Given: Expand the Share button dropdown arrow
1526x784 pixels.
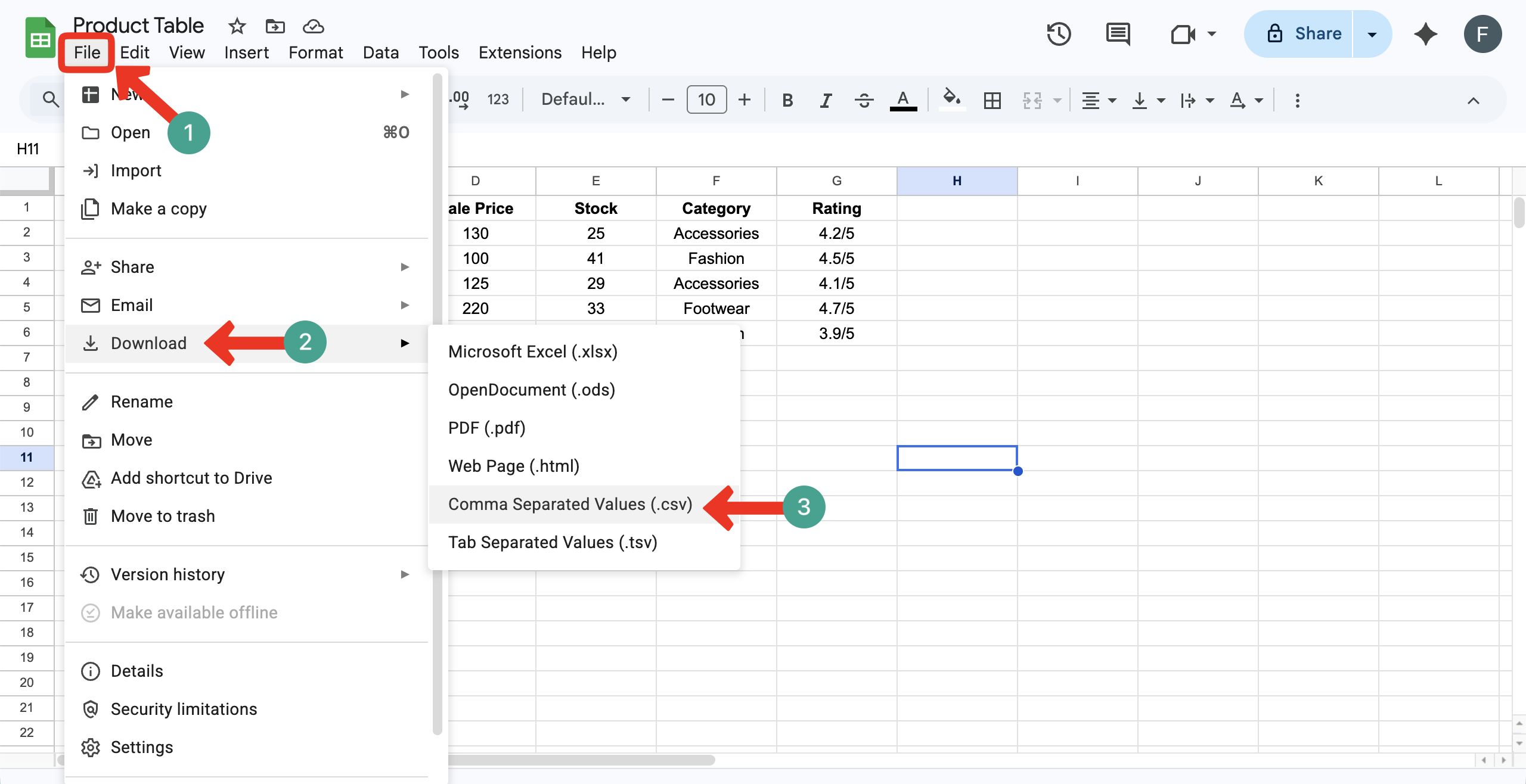Looking at the screenshot, I should click(x=1372, y=34).
